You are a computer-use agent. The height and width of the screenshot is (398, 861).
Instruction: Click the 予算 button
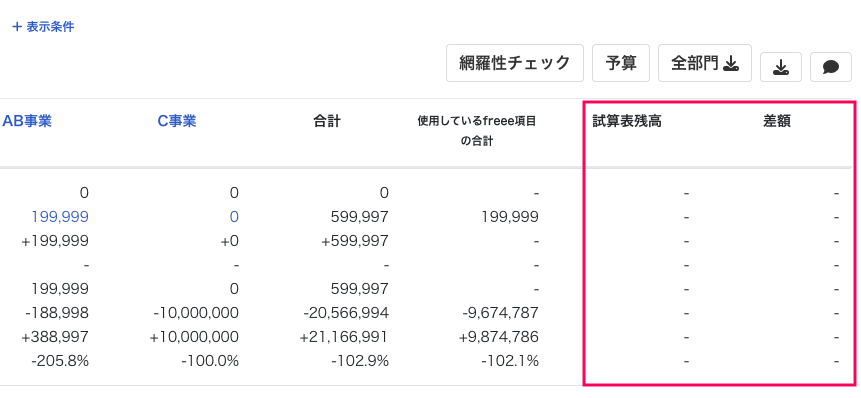tap(620, 63)
